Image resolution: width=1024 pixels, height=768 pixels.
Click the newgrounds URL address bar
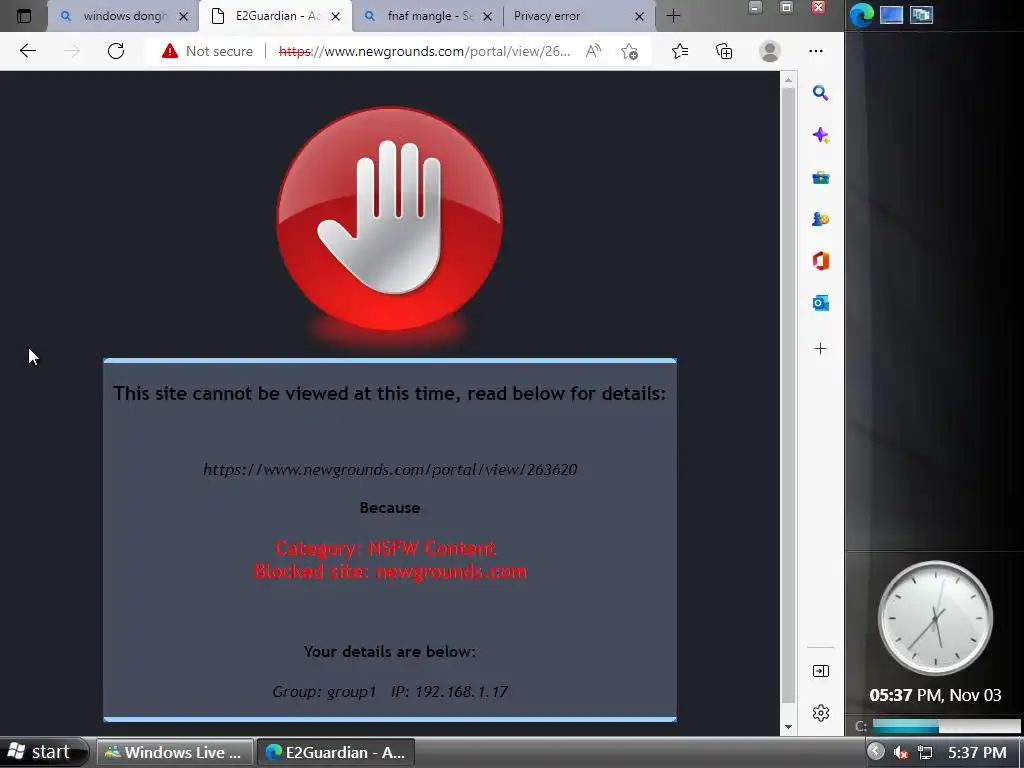[424, 51]
